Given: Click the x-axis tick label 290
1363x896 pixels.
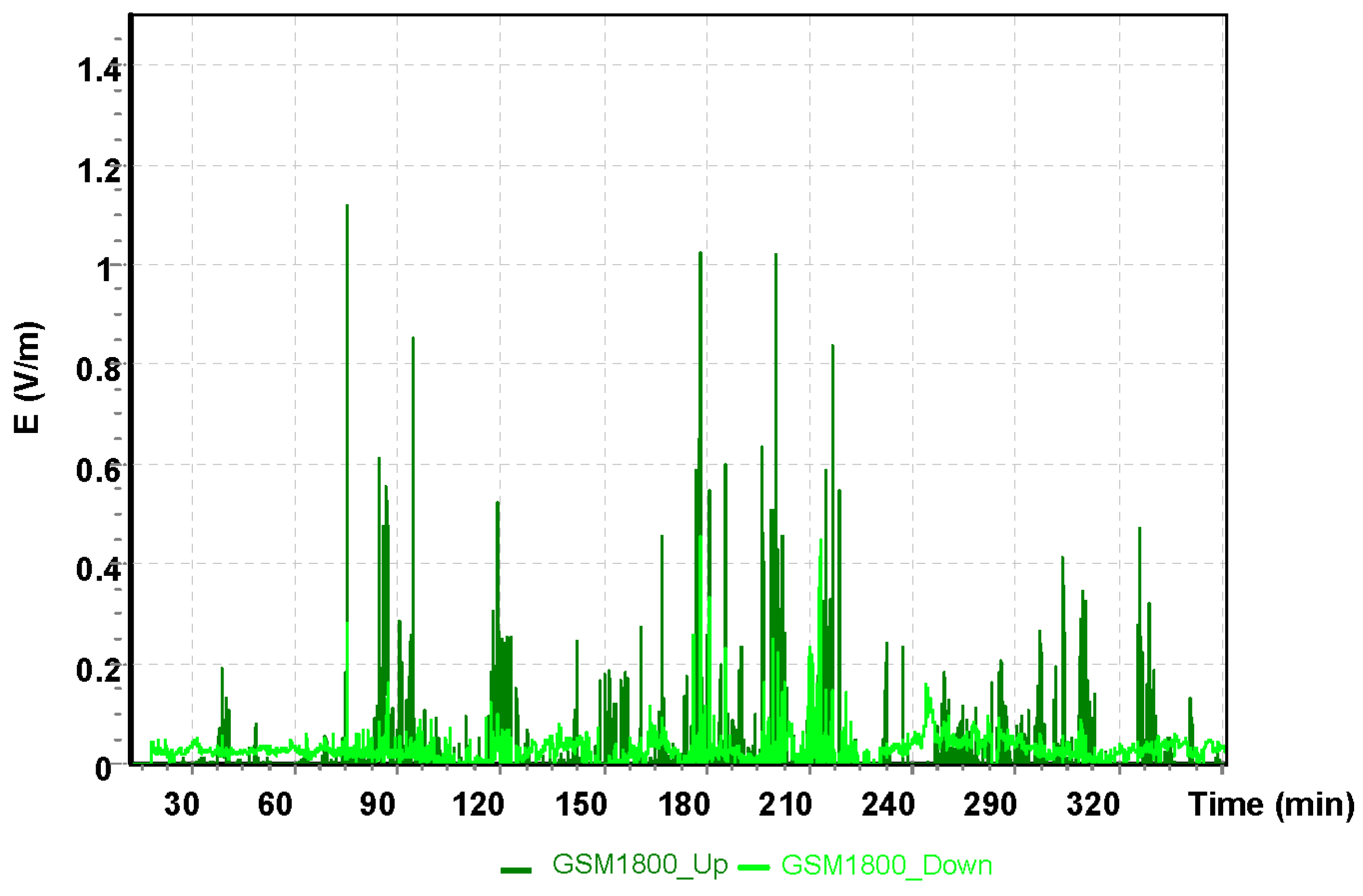Looking at the screenshot, I should [990, 805].
